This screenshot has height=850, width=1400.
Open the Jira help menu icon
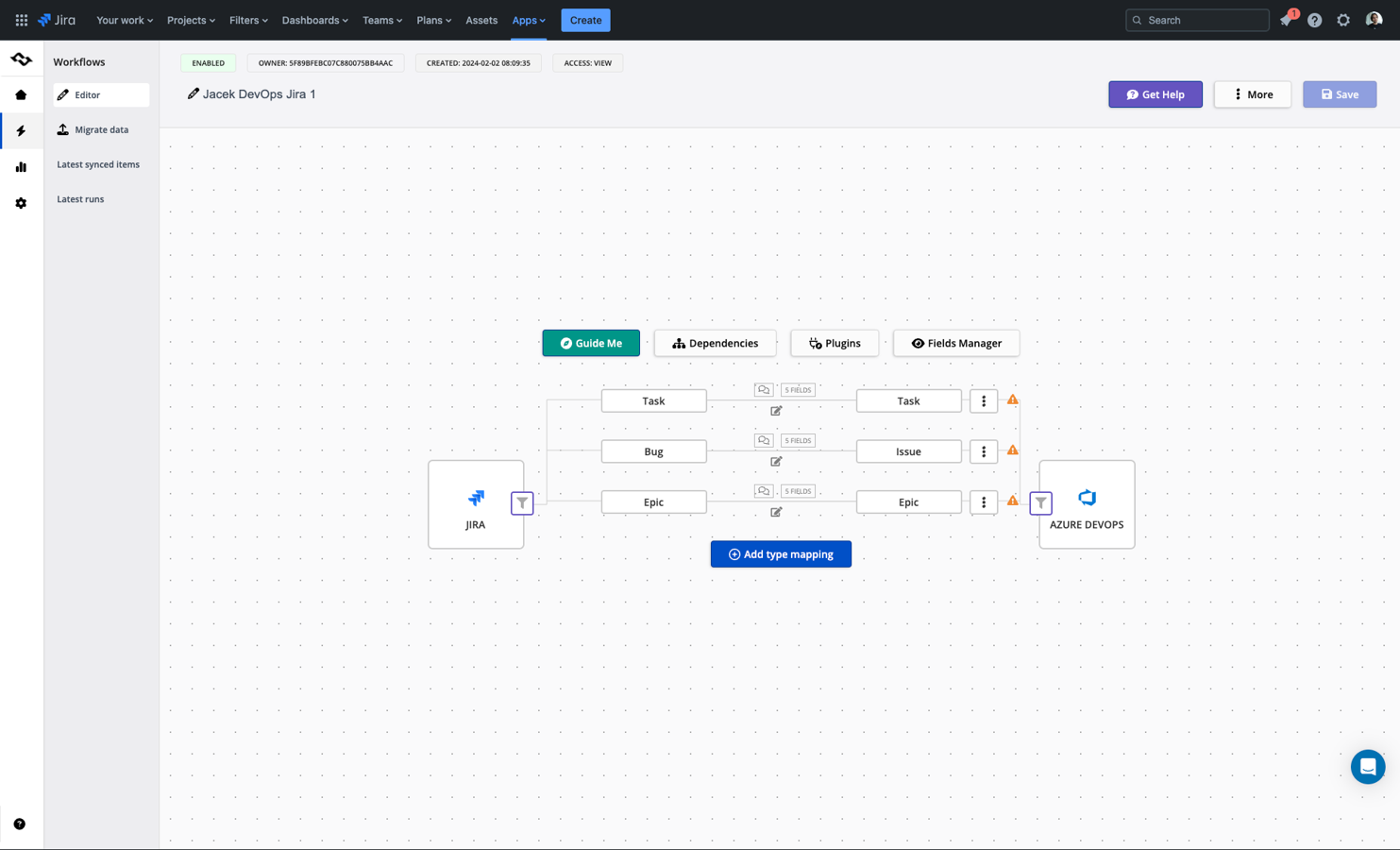click(x=1315, y=20)
